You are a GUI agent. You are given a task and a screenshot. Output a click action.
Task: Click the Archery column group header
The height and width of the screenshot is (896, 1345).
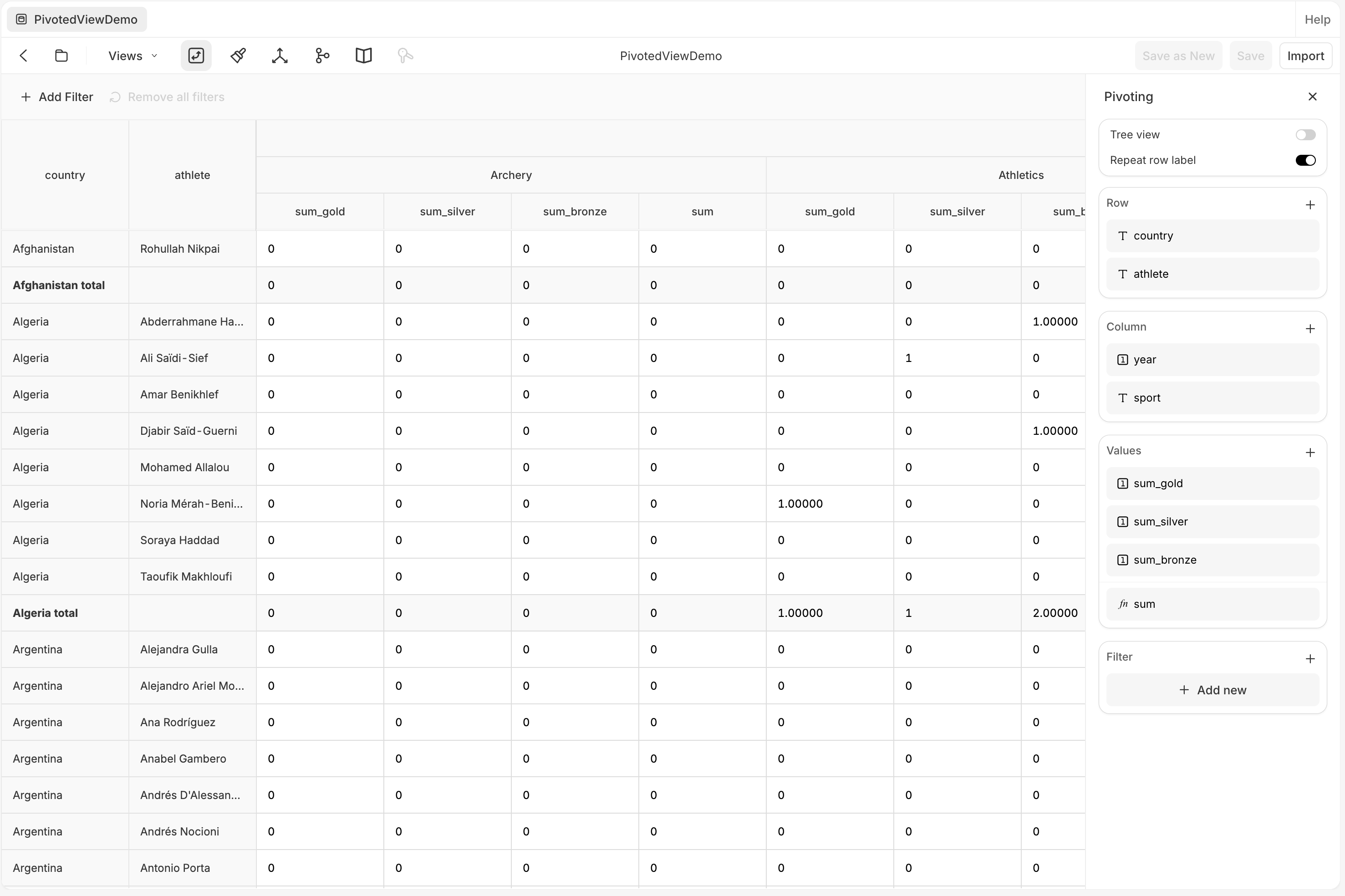pos(511,175)
